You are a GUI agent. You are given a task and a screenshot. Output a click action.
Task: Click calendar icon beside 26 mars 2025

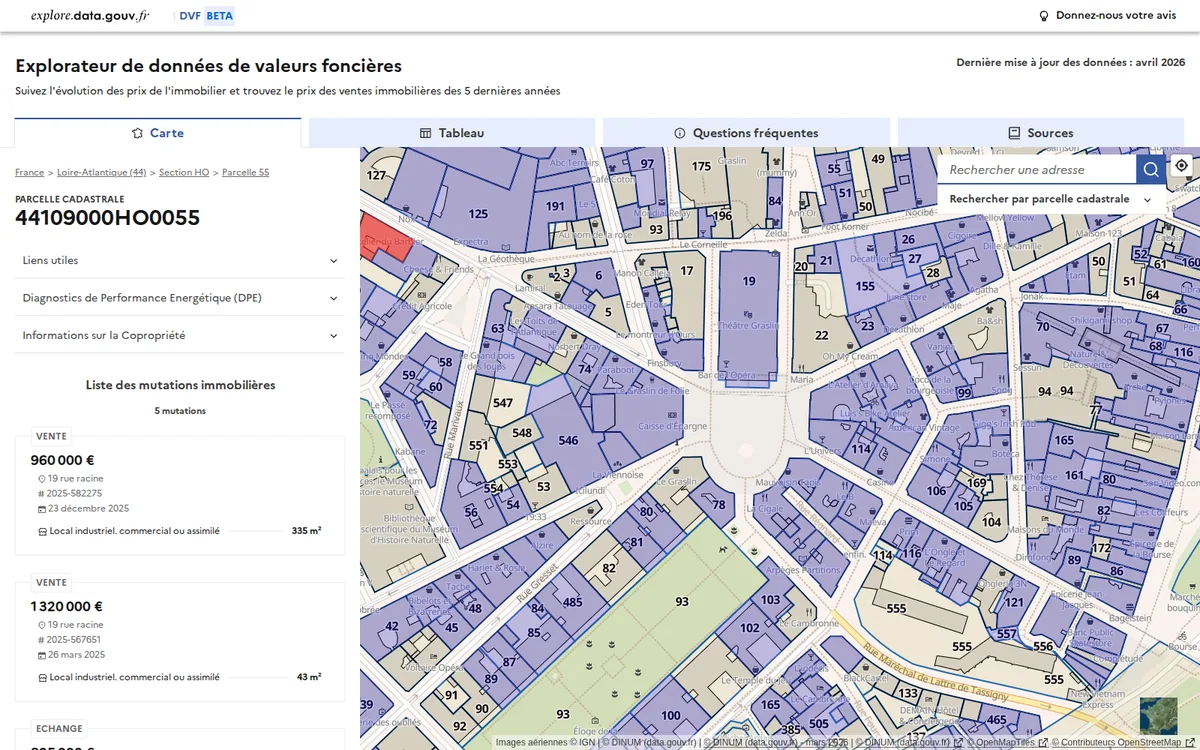(42, 655)
